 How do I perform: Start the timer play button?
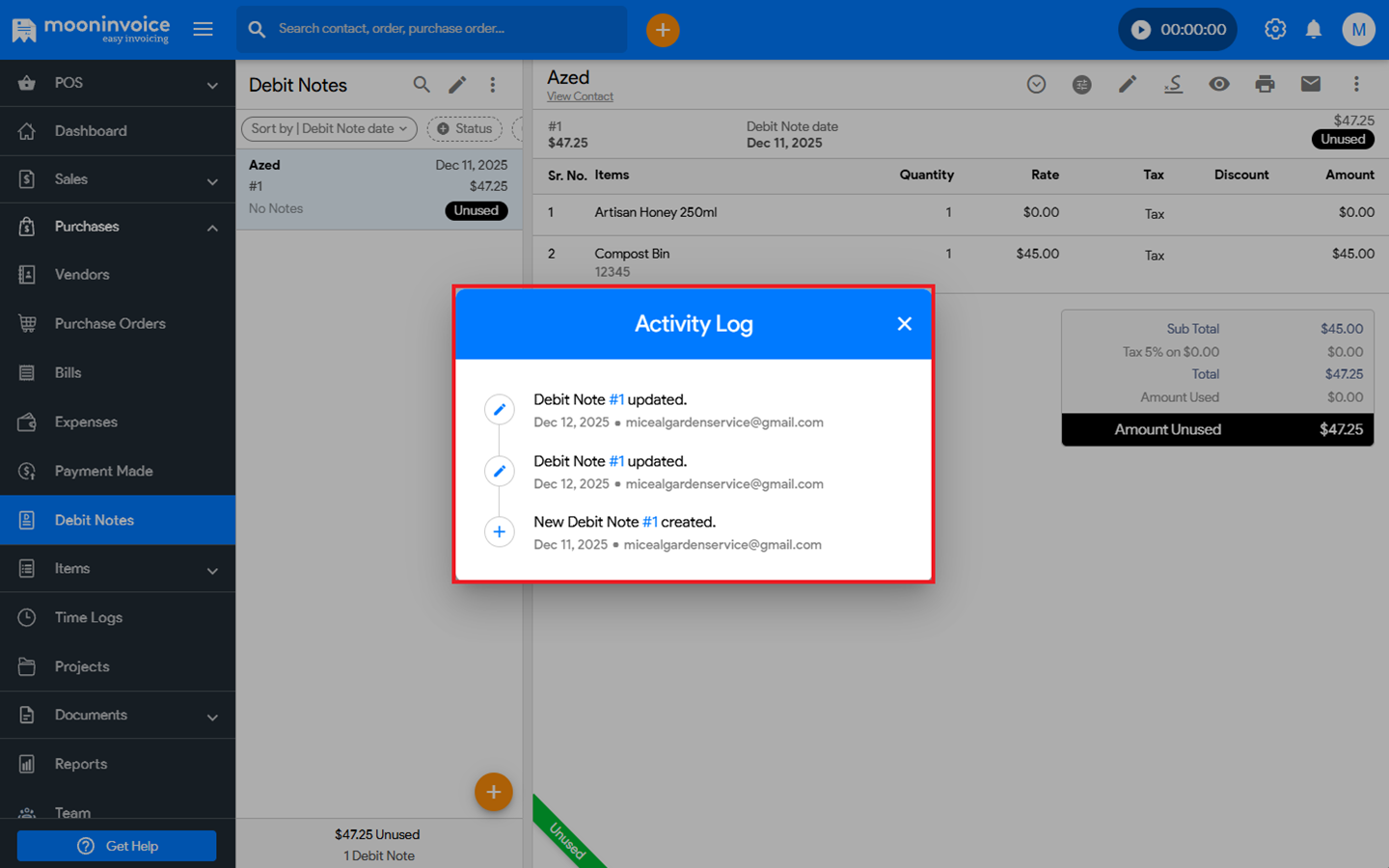click(x=1141, y=30)
